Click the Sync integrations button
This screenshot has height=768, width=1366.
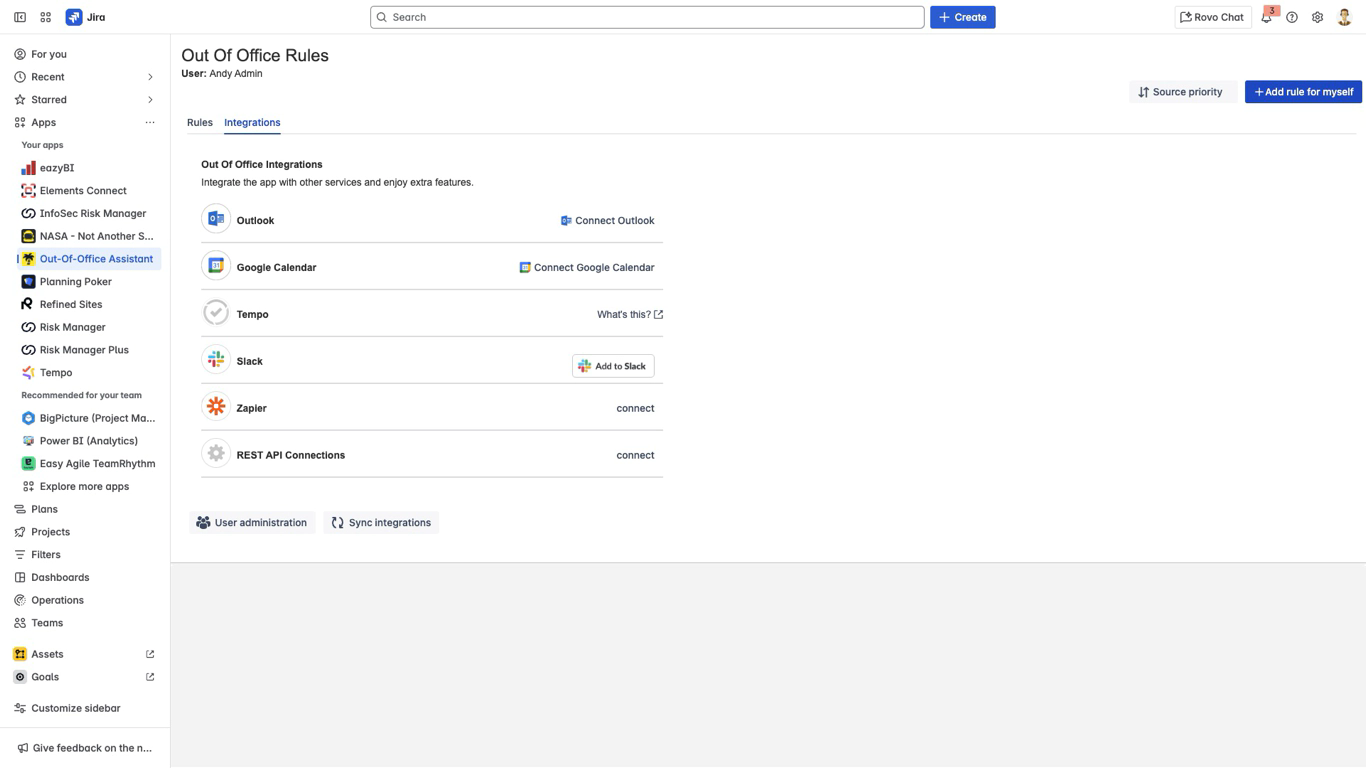coord(381,523)
